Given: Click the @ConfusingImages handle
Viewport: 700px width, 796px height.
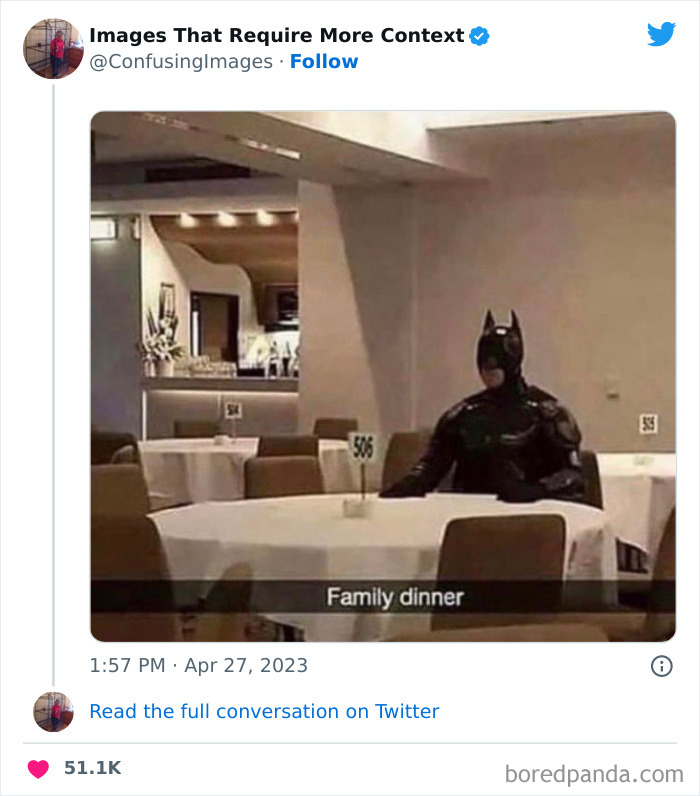Looking at the screenshot, I should (181, 62).
